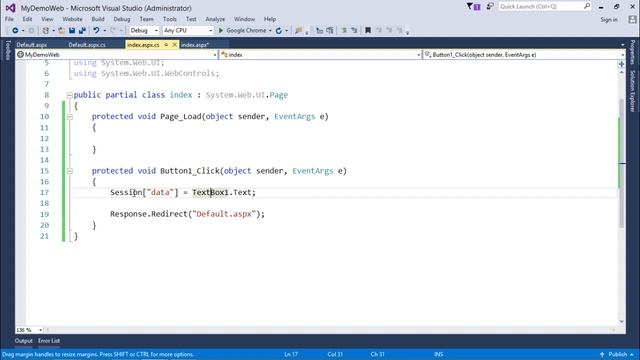Open the Tools menu

(x=170, y=19)
